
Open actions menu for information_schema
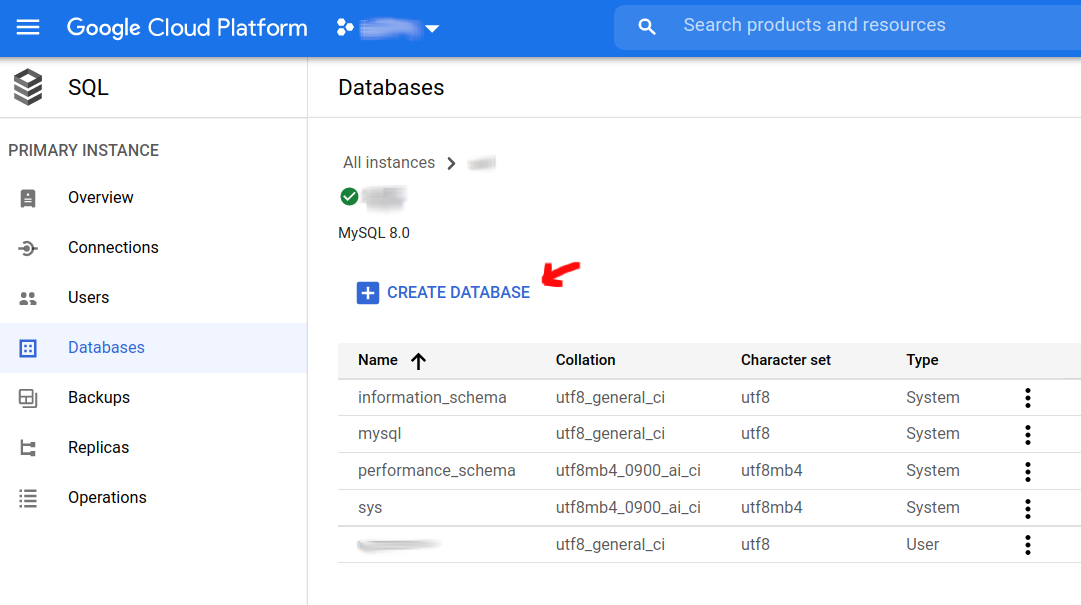click(1027, 398)
